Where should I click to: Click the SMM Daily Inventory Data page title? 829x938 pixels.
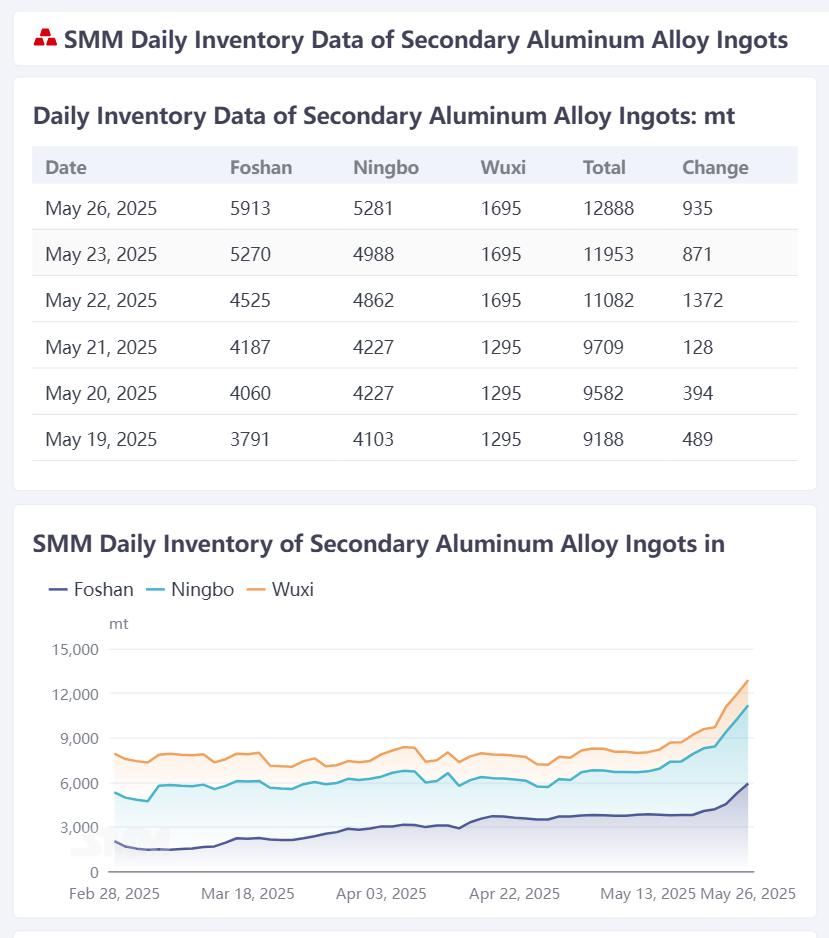pos(426,39)
